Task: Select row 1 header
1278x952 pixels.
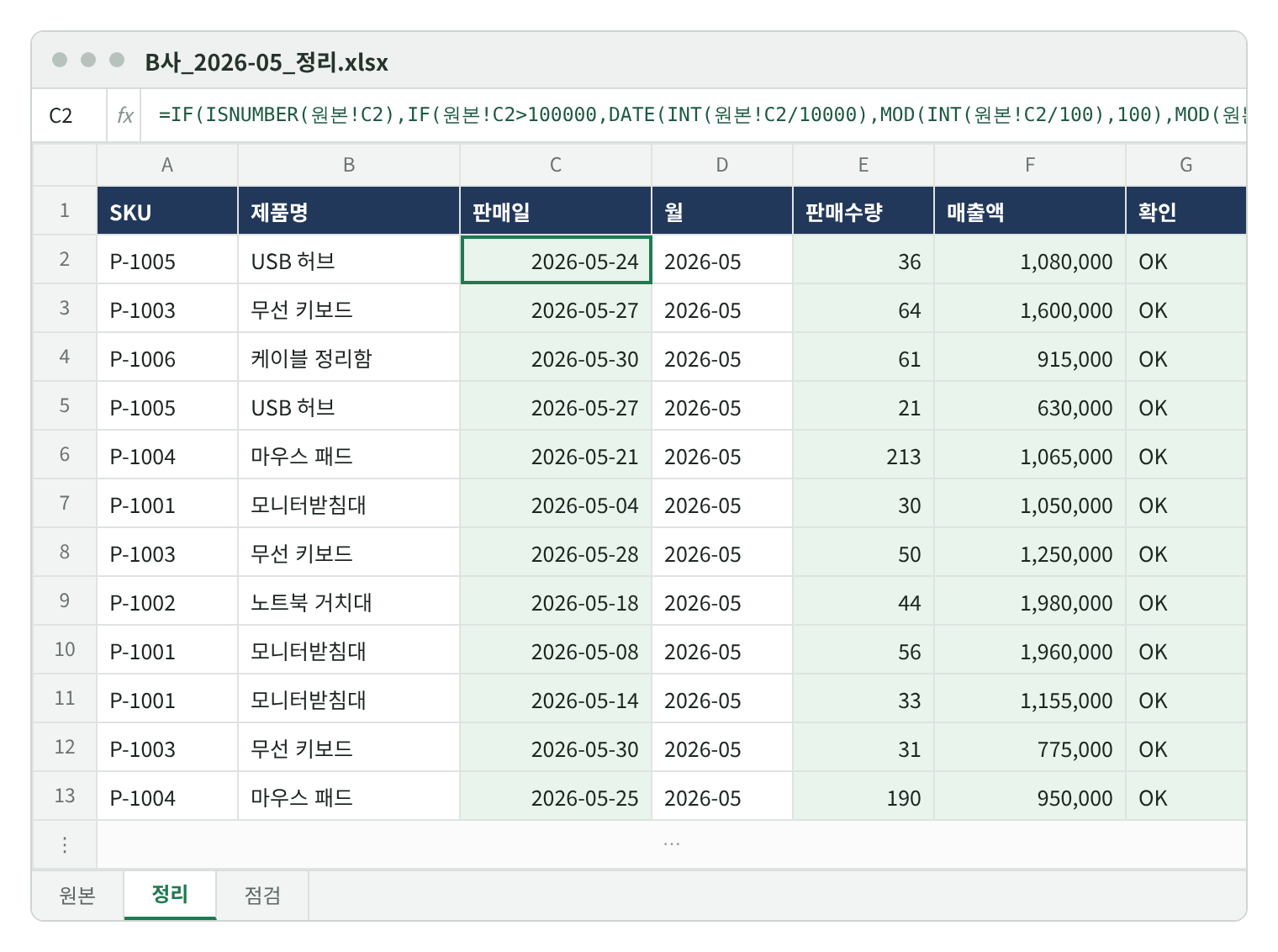Action: click(x=65, y=210)
